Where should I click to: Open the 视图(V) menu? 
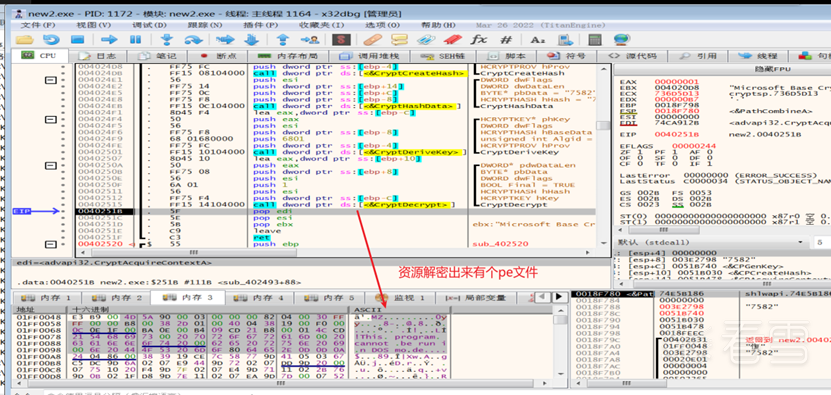pos(94,25)
